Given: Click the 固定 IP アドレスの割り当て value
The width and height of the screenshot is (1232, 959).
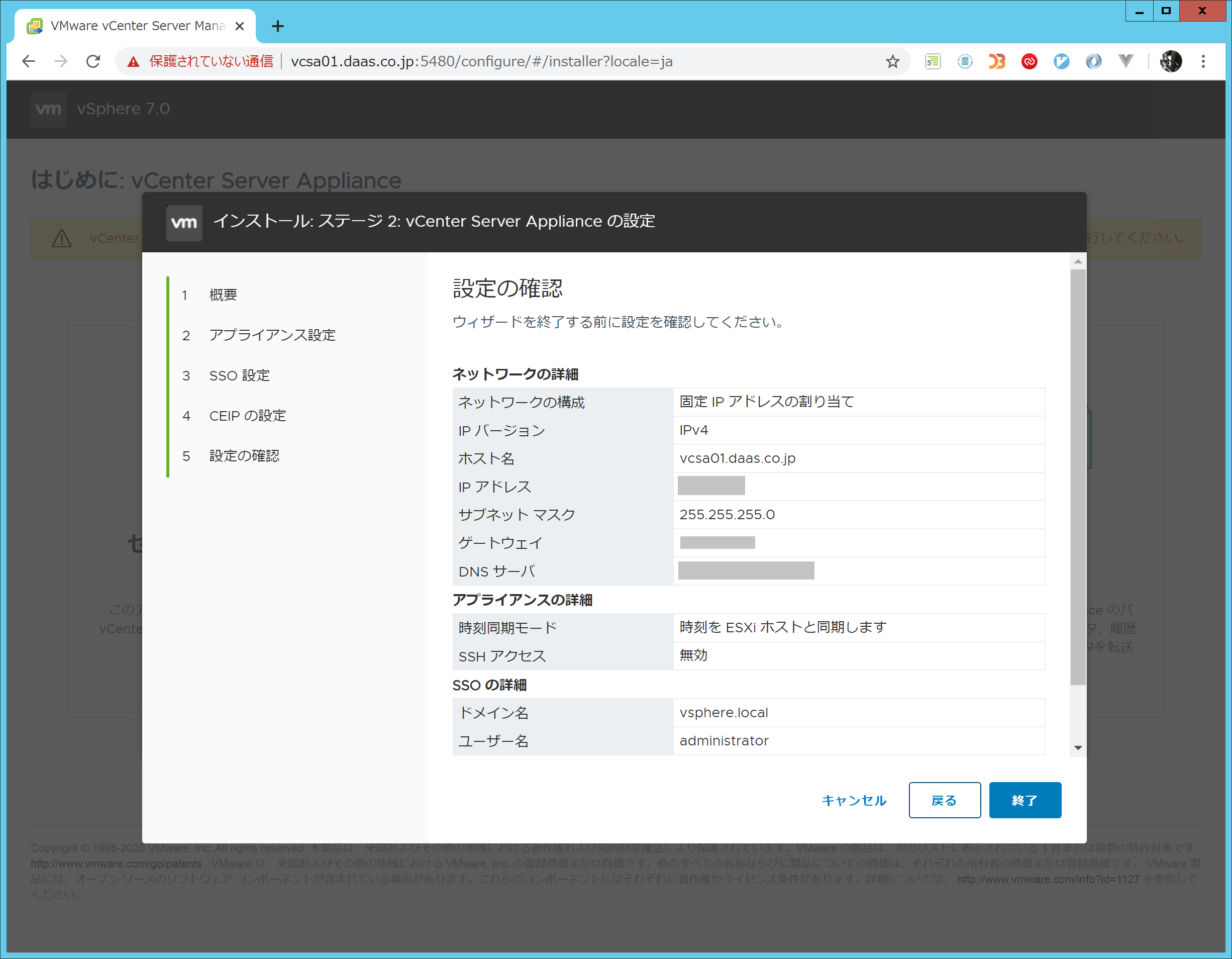Looking at the screenshot, I should [767, 402].
